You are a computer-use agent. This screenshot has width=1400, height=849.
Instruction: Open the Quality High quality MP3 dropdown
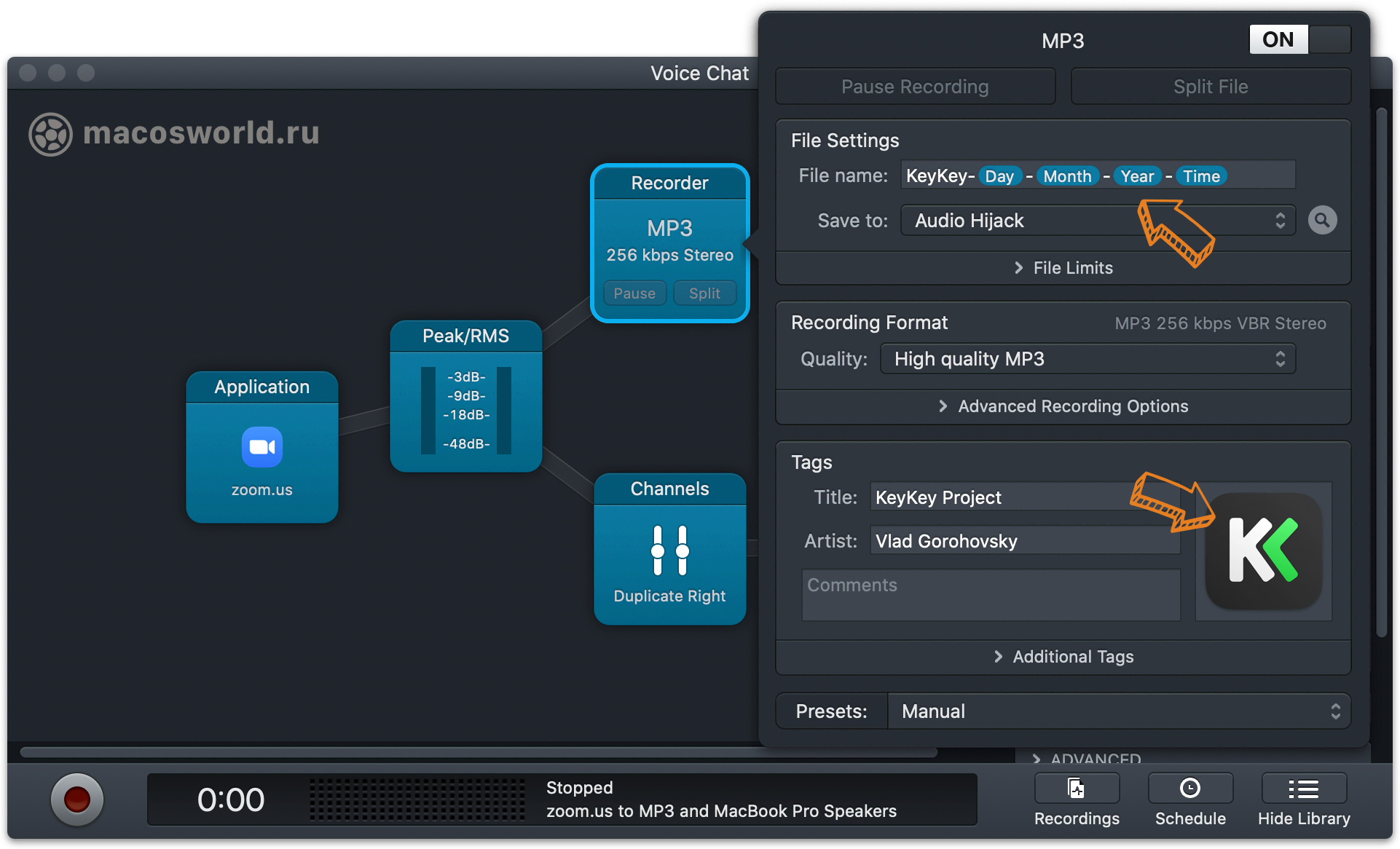[x=1088, y=359]
